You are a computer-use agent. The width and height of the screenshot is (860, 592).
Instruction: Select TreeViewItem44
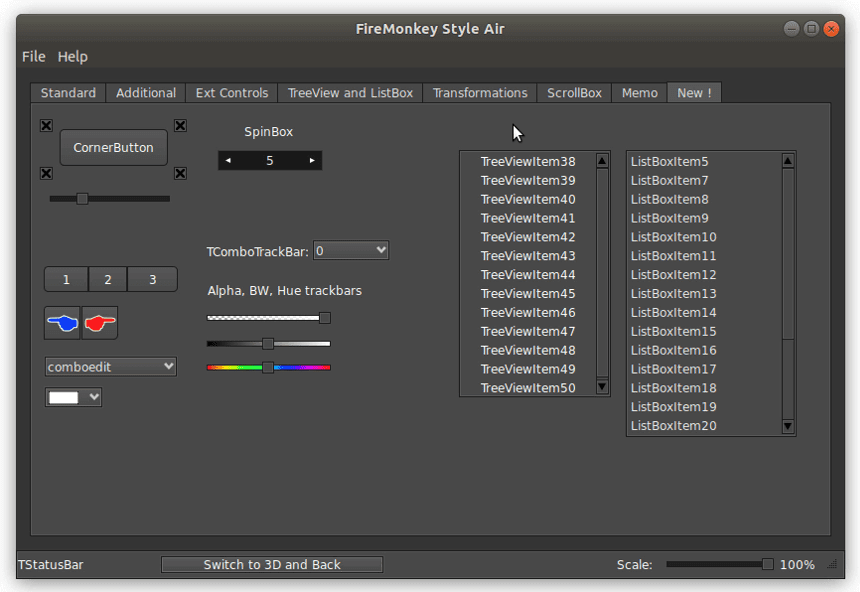coord(528,274)
